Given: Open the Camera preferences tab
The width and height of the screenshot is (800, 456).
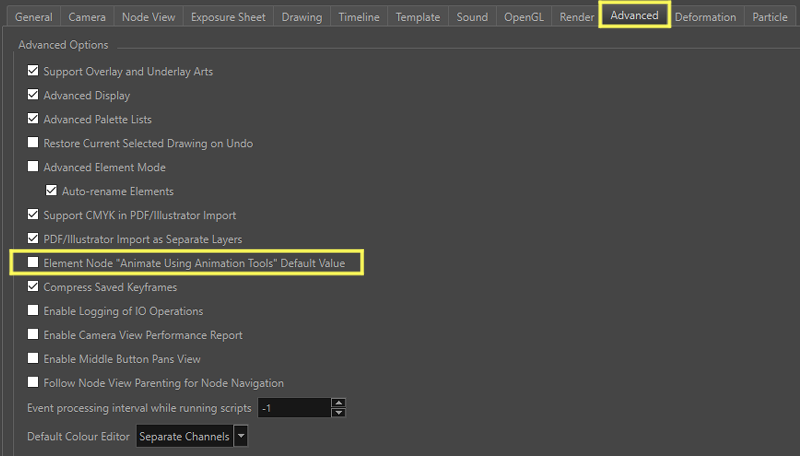Looking at the screenshot, I should [87, 17].
